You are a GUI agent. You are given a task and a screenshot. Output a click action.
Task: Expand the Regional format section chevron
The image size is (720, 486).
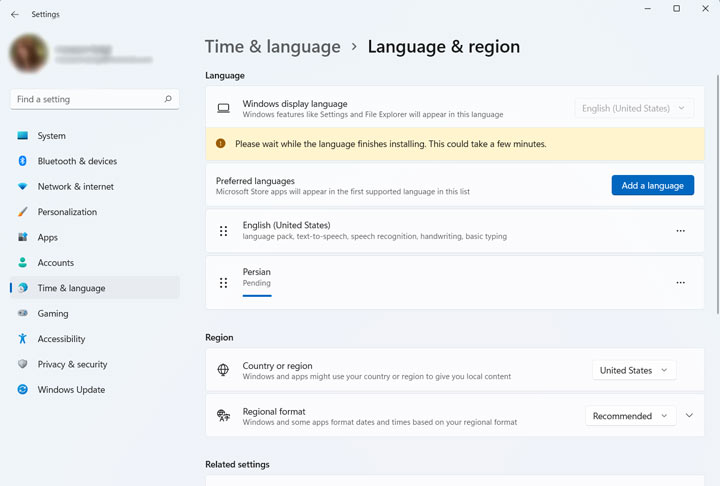tap(689, 415)
